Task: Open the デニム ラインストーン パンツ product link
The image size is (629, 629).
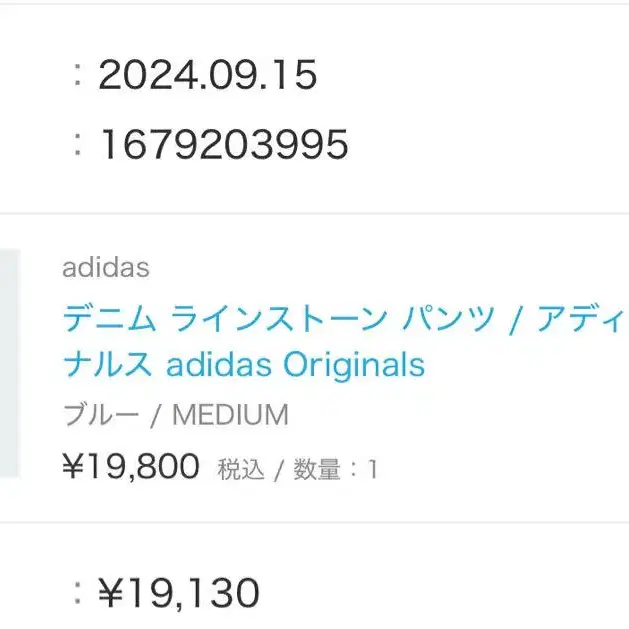Action: (x=346, y=341)
